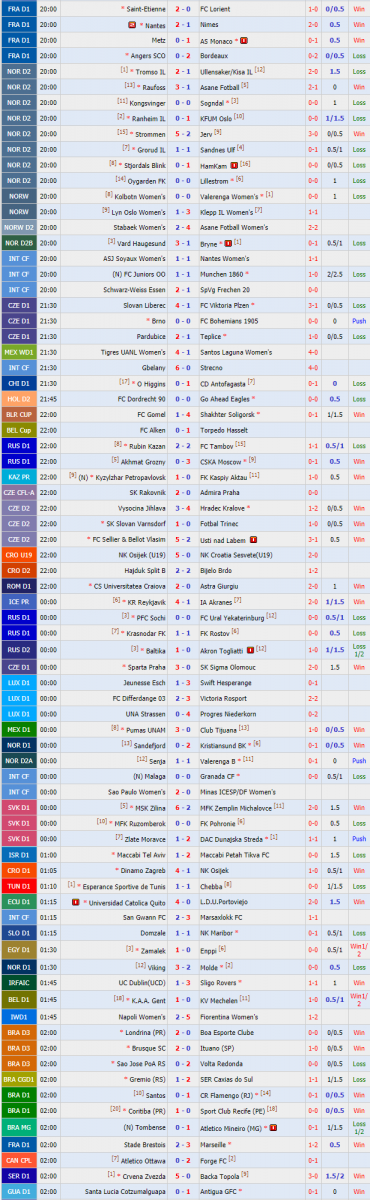Click the red card icon beside Bryne
The height and width of the screenshot is (1200, 370).
227,242
